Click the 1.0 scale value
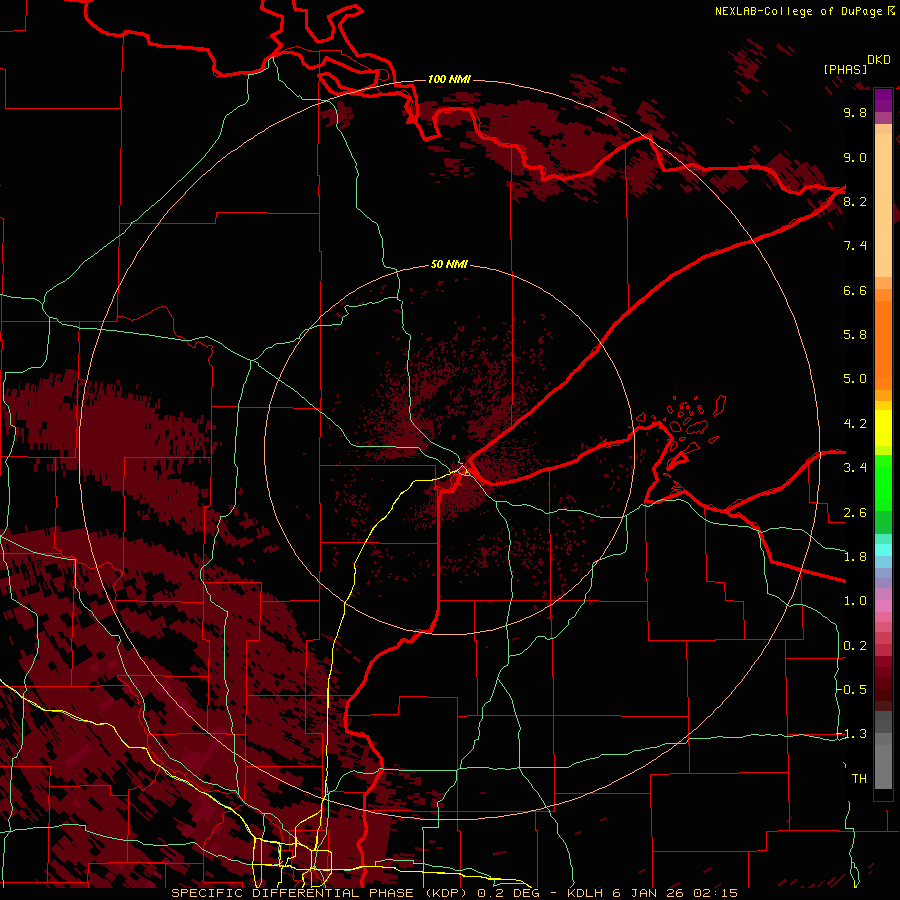Image resolution: width=900 pixels, height=900 pixels. [x=855, y=601]
